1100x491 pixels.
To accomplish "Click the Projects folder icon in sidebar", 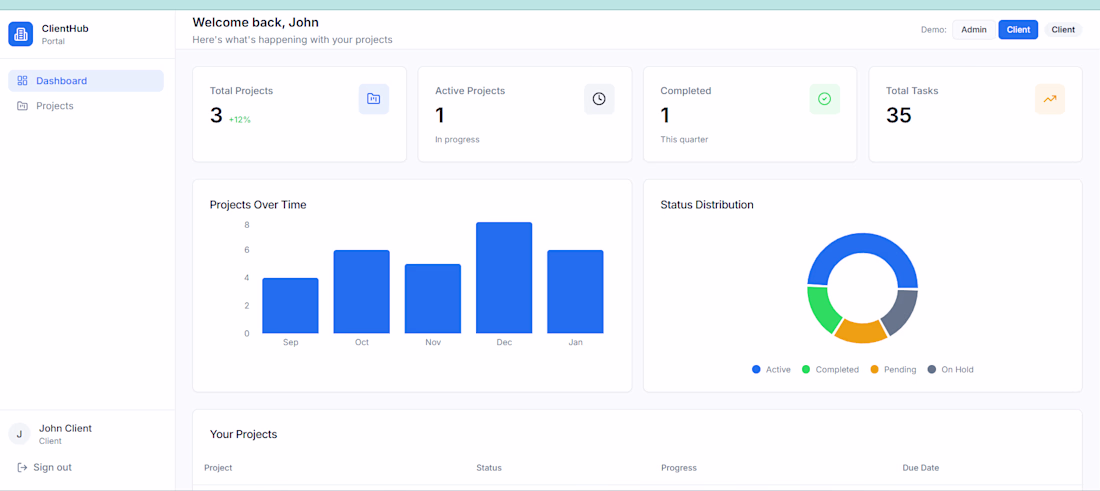I will [22, 106].
